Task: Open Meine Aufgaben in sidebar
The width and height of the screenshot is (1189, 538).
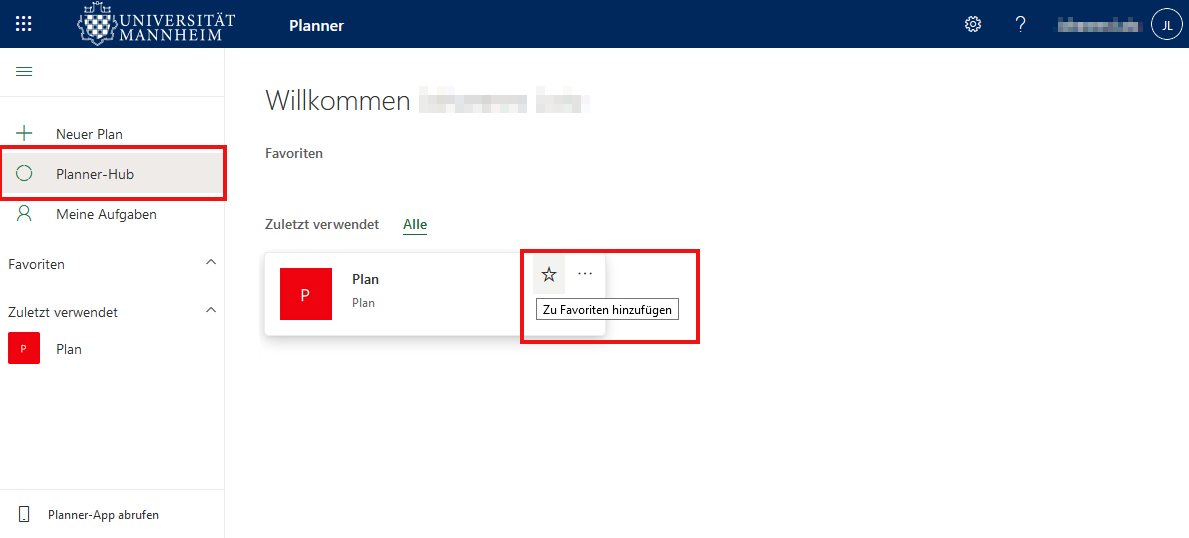Action: 112,215
